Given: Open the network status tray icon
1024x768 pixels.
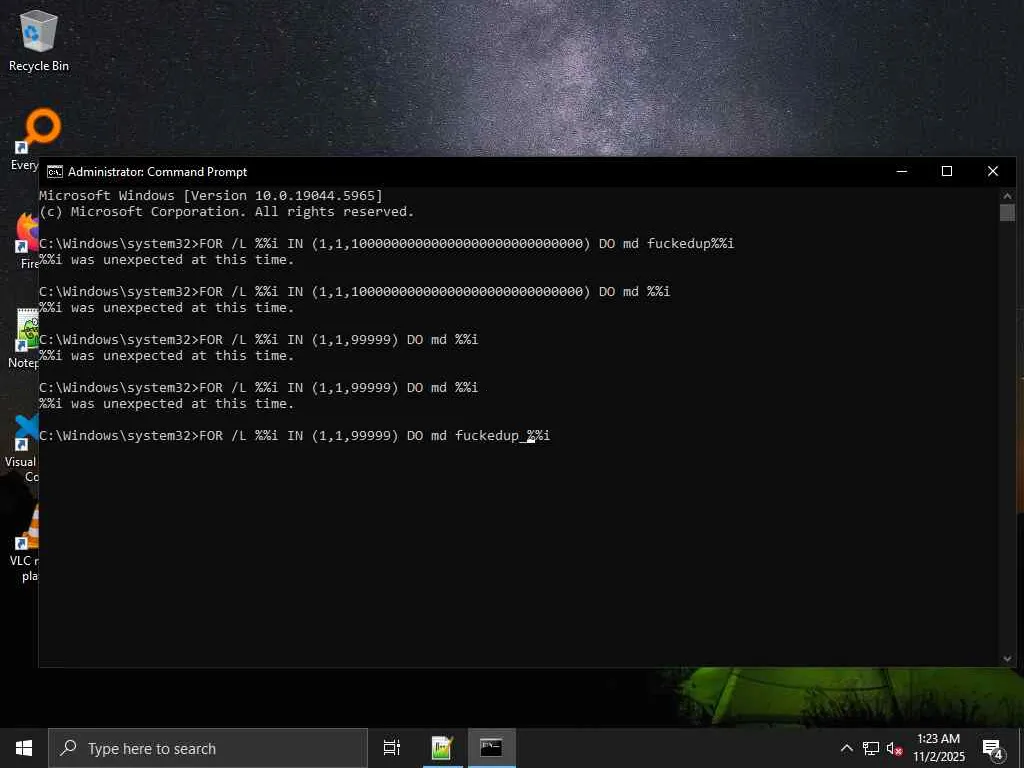Looking at the screenshot, I should tap(871, 748).
